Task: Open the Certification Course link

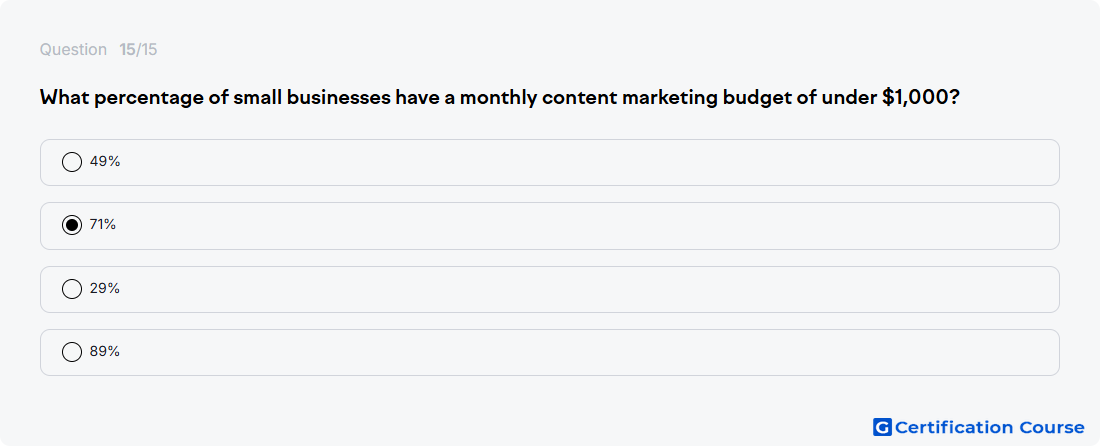Action: point(979,427)
